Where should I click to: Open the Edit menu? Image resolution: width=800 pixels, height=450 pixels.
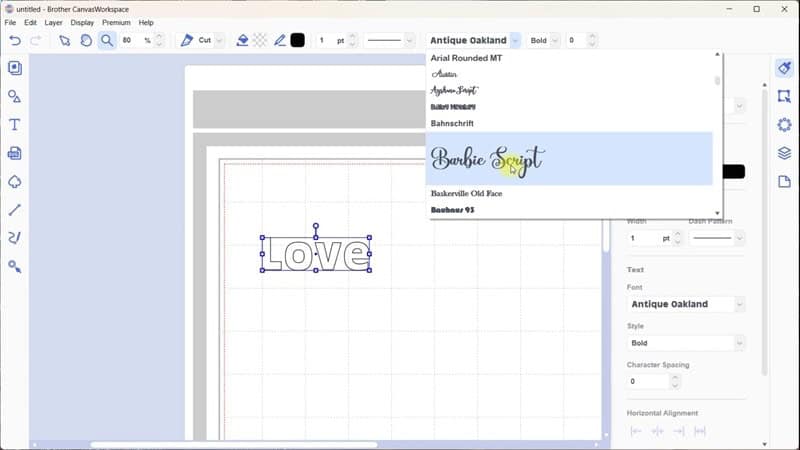tap(30, 22)
